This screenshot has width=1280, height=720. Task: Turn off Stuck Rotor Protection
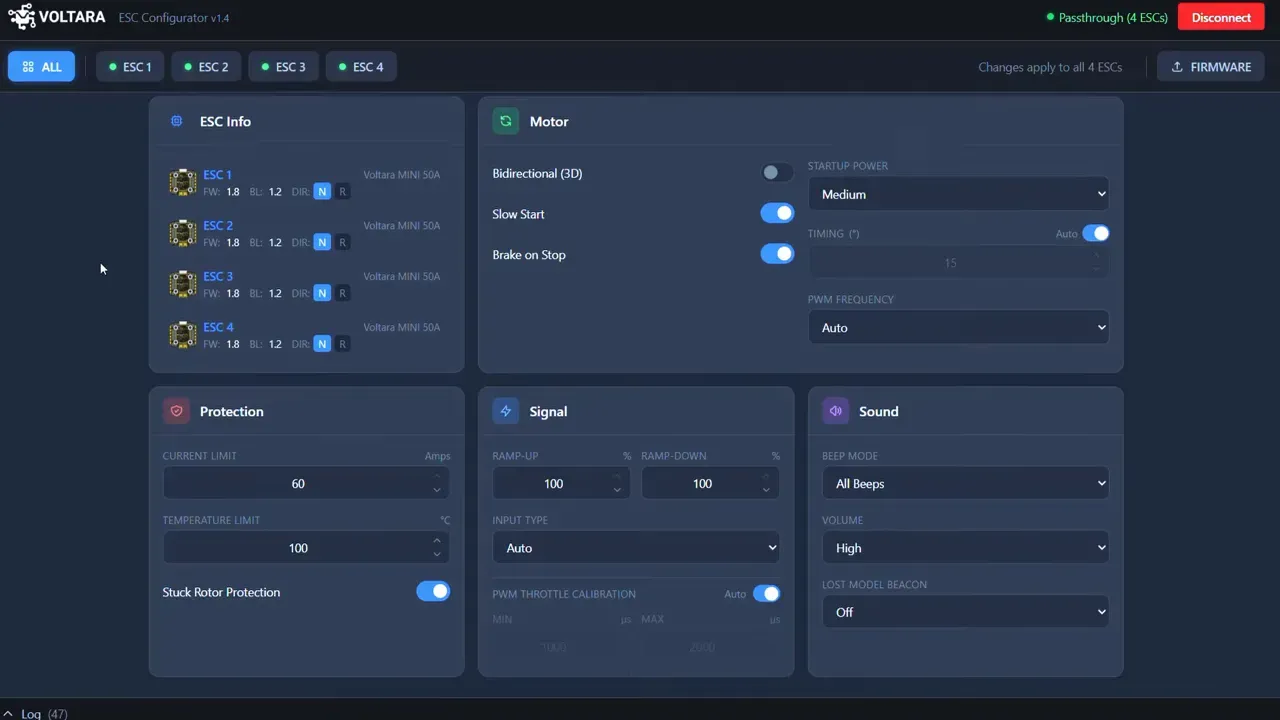433,591
